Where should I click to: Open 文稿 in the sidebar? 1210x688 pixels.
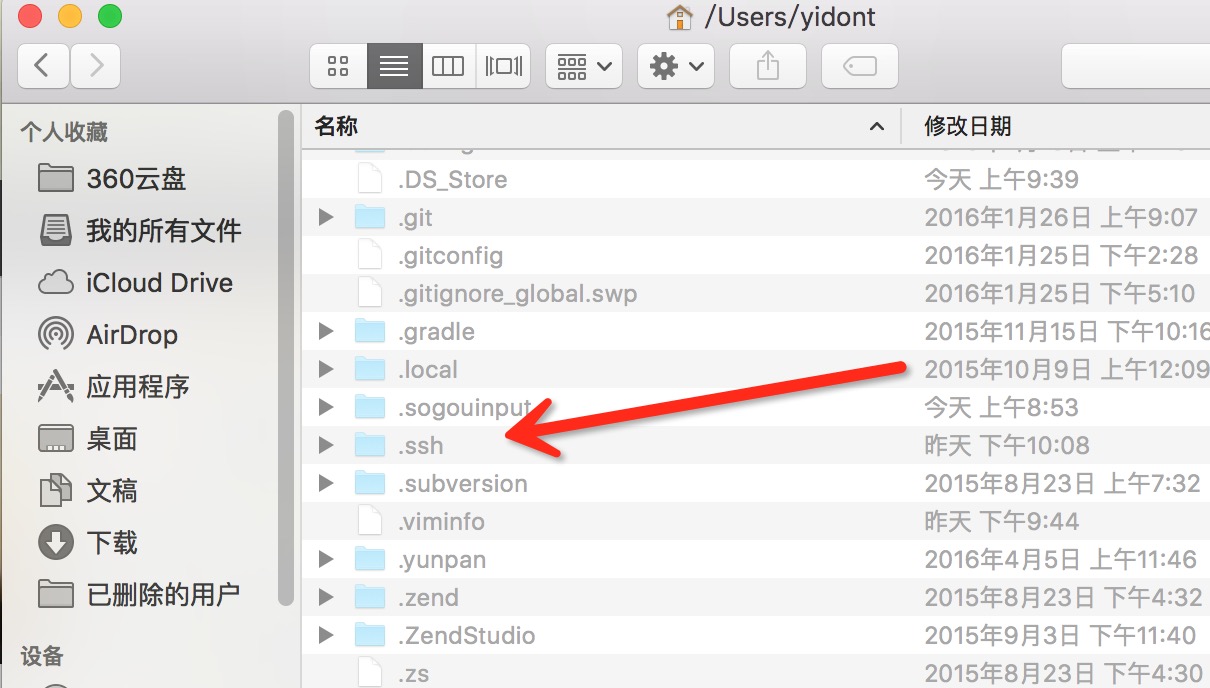[88, 491]
